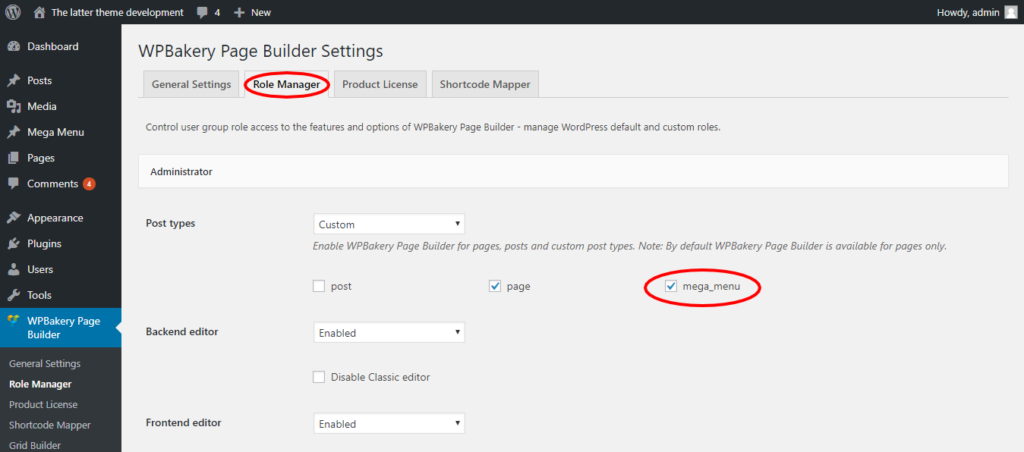
Task: Open Appearance paintbrush icon in sidebar
Action: (x=13, y=218)
